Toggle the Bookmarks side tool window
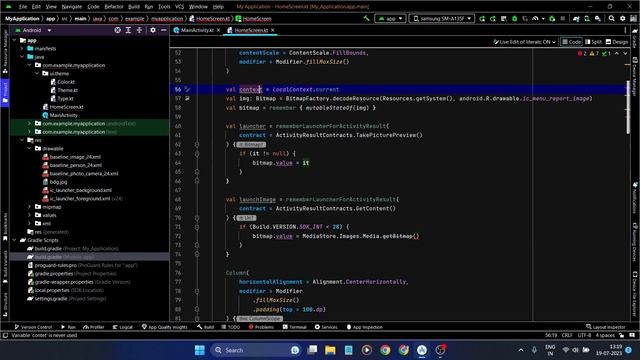The height and width of the screenshot is (360, 640). point(5,227)
